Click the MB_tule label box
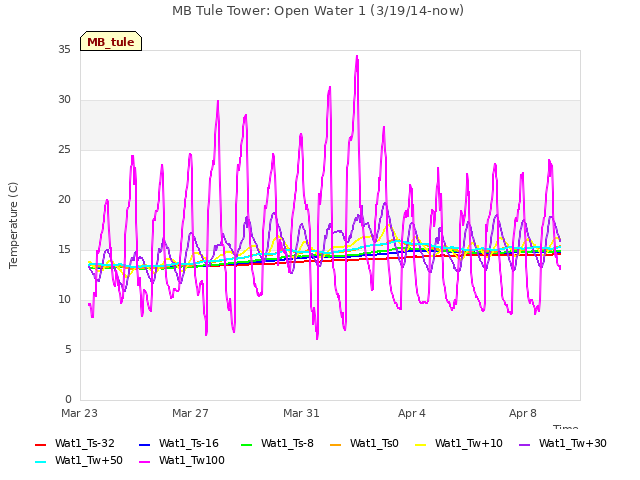This screenshot has width=640, height=480. (111, 41)
